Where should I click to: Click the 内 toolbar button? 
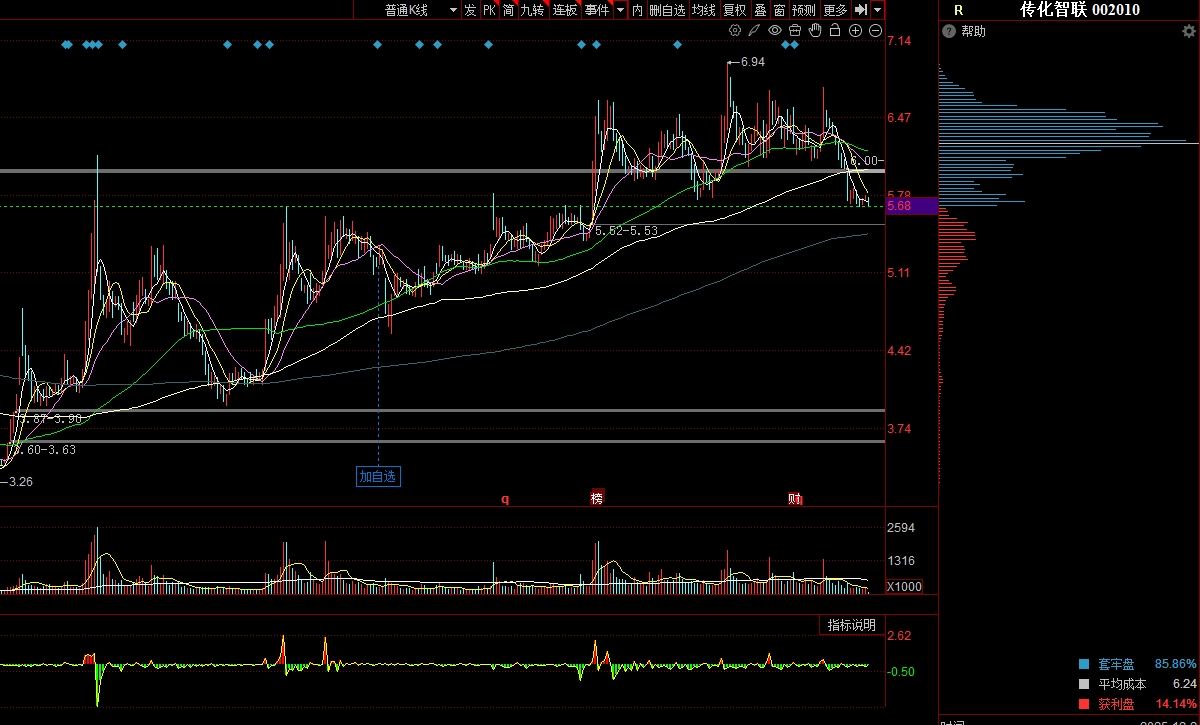[x=637, y=10]
